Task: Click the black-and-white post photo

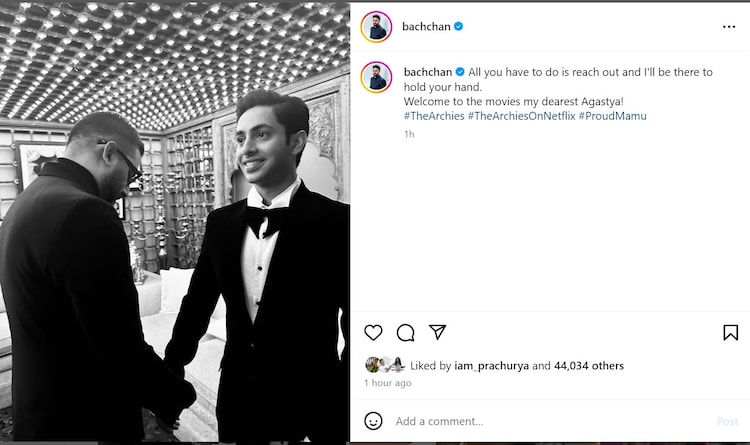Action: [175, 222]
